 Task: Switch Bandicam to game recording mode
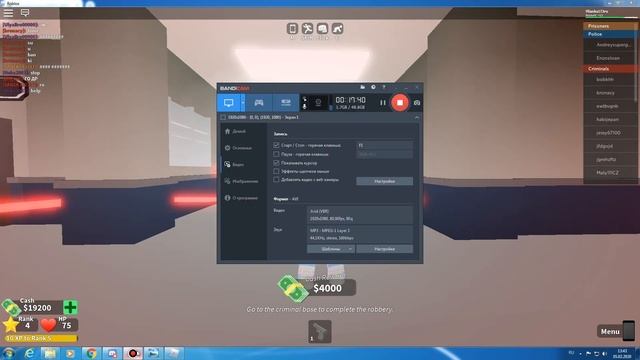(259, 102)
